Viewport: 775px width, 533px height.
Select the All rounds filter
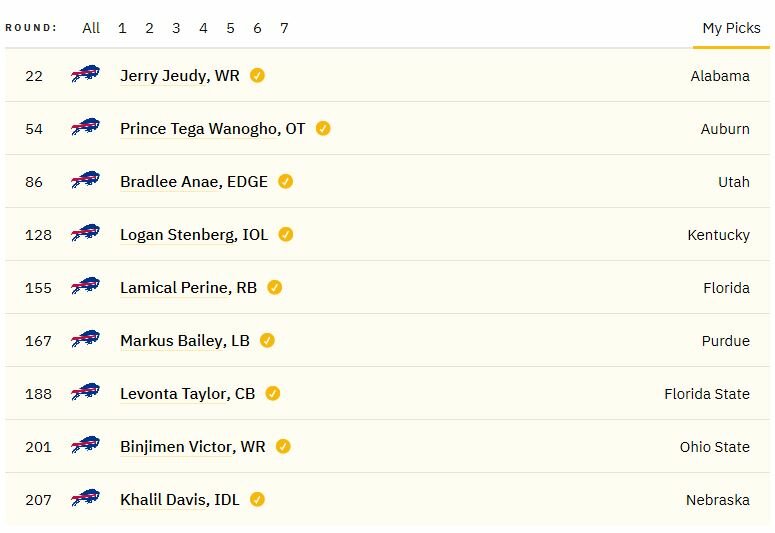coord(91,28)
